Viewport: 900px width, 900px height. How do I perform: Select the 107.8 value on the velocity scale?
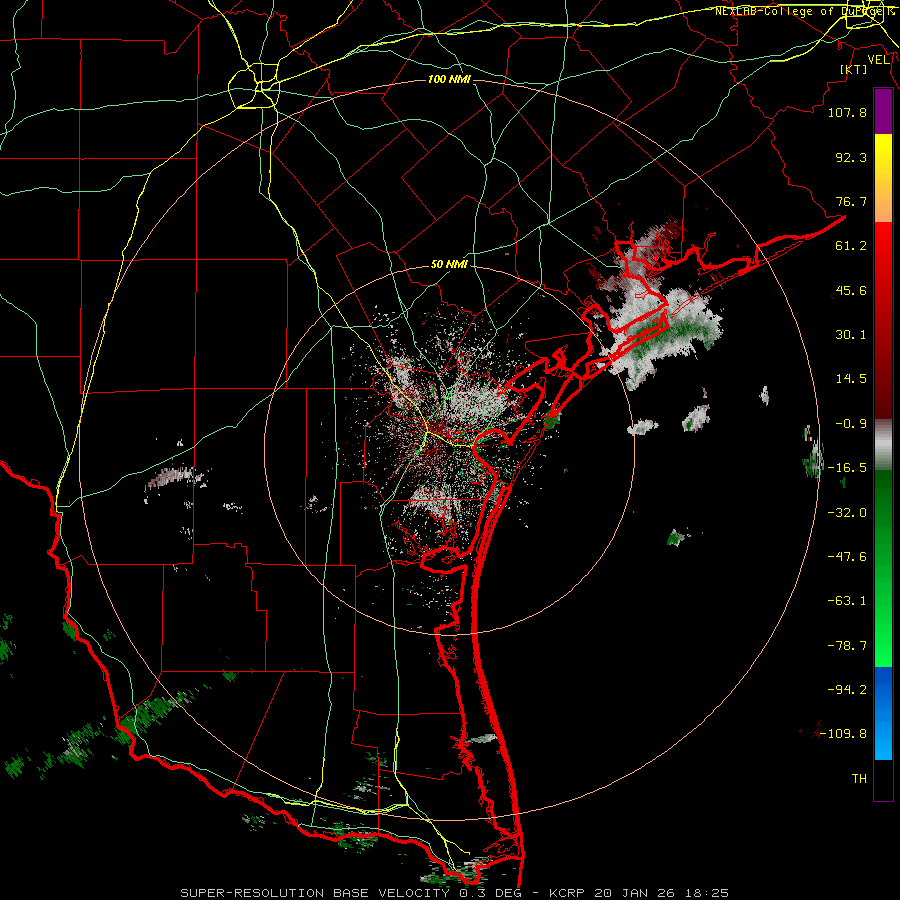pyautogui.click(x=847, y=112)
